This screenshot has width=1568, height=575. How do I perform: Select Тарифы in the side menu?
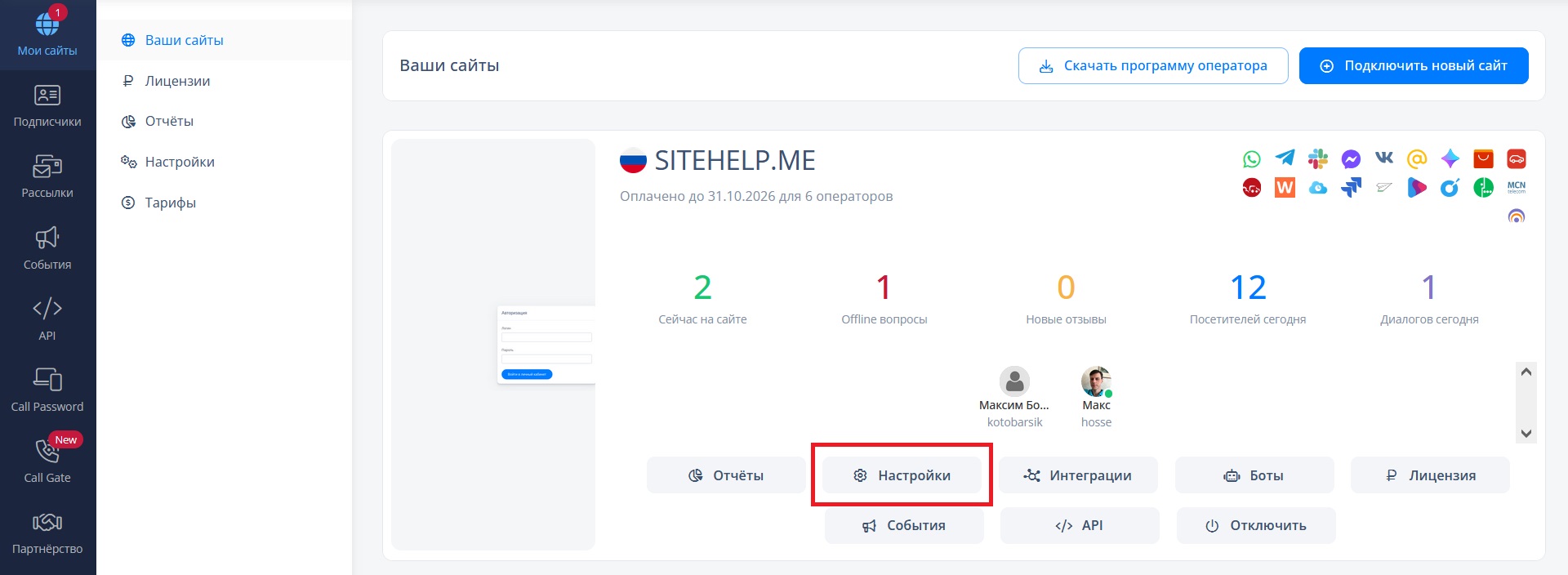coord(170,203)
